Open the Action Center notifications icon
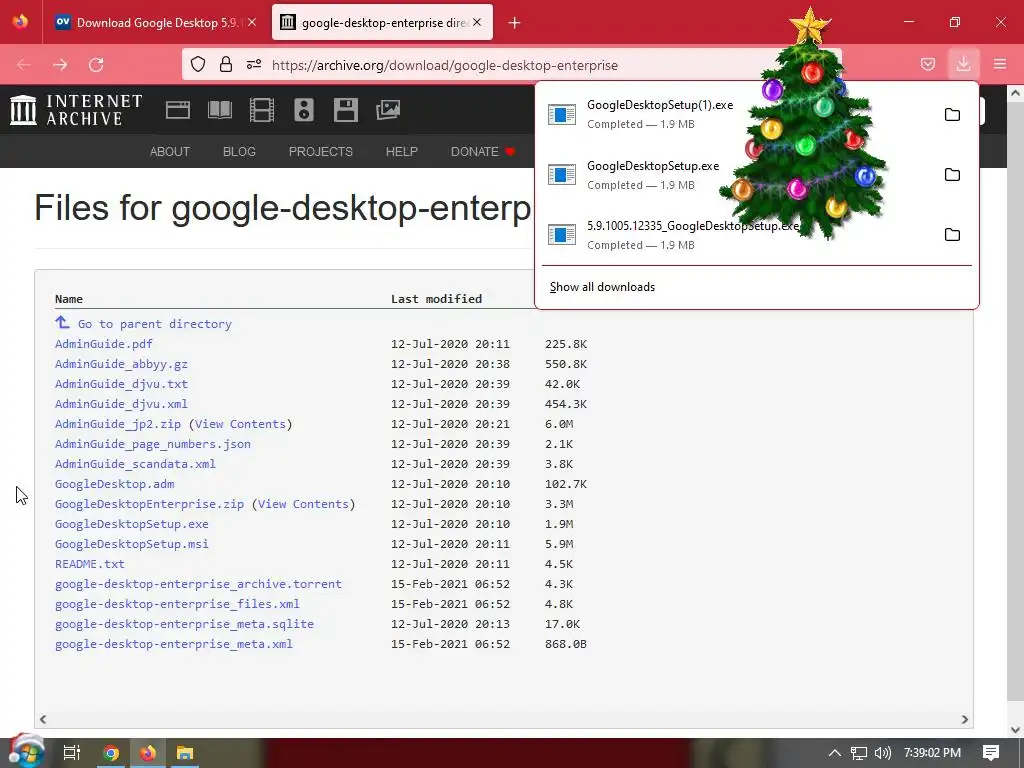1024x768 pixels. [x=991, y=753]
